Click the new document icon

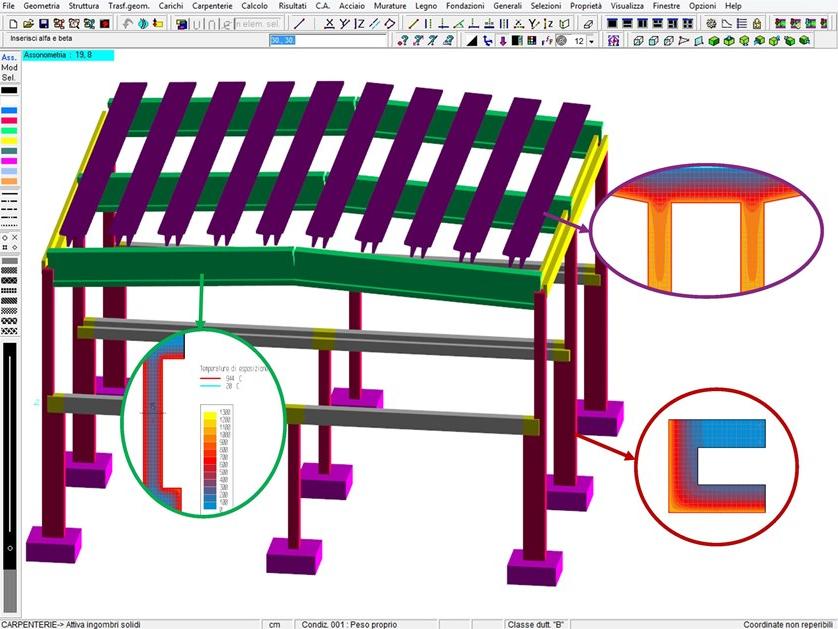[12, 23]
